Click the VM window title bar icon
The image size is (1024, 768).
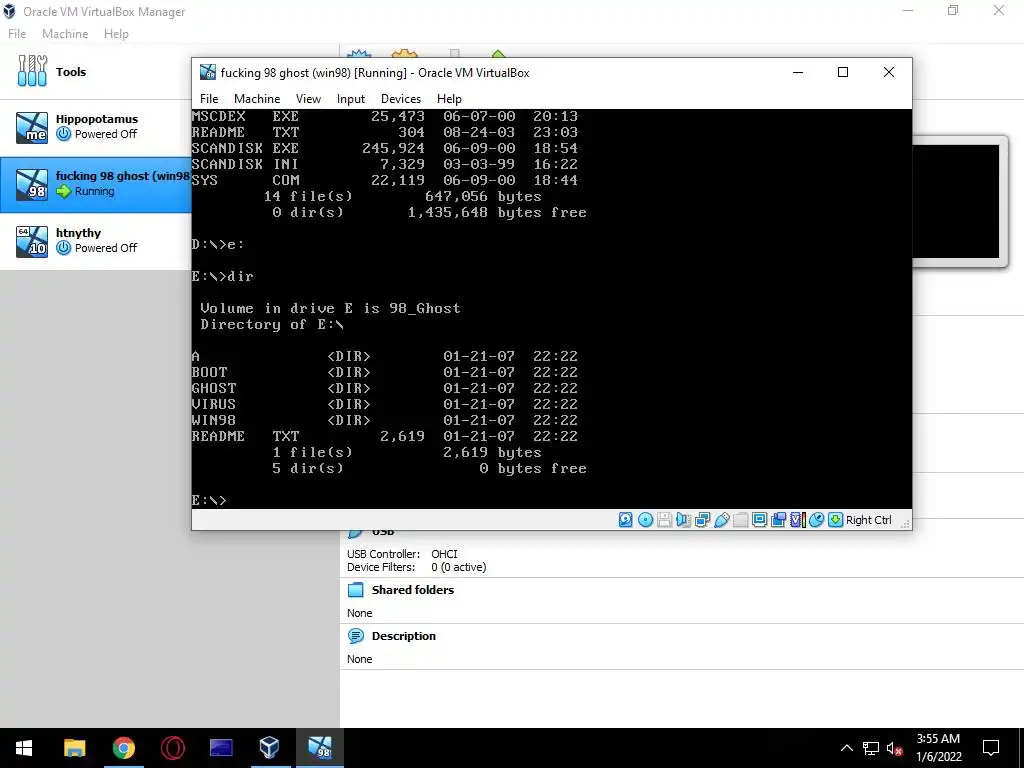point(208,72)
